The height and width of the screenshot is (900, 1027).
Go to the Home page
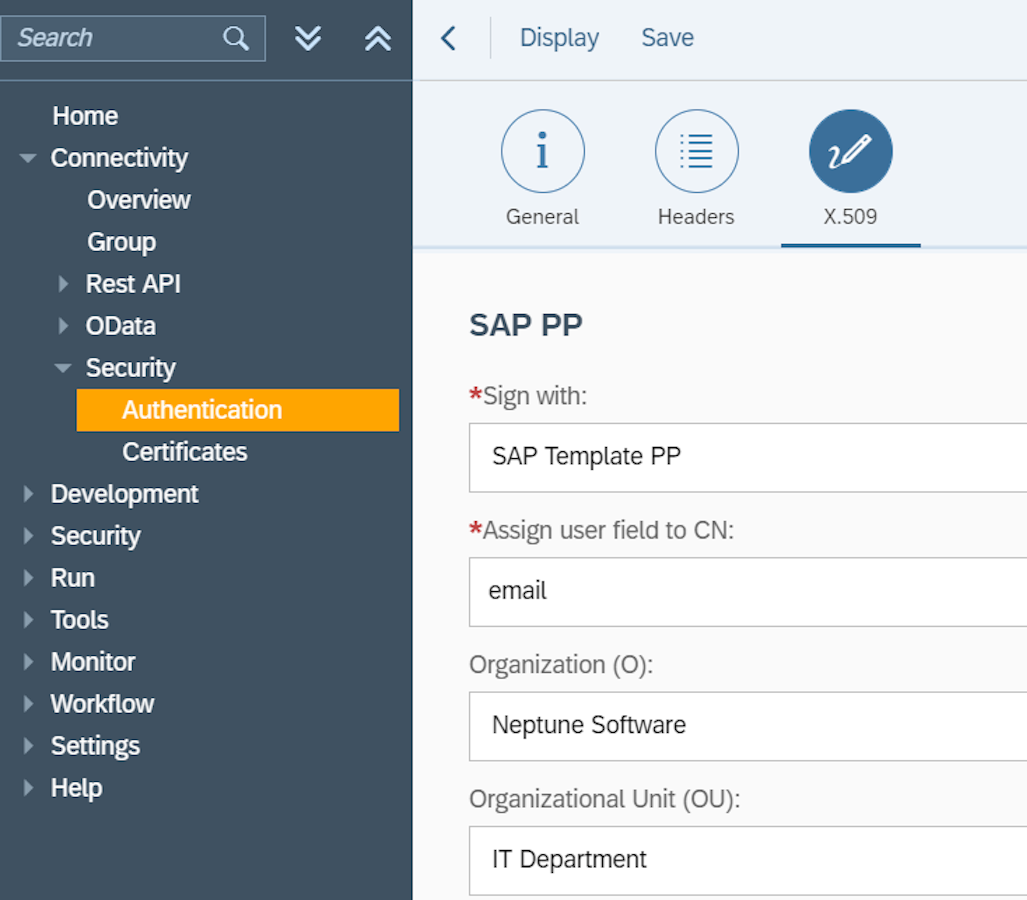pyautogui.click(x=85, y=115)
